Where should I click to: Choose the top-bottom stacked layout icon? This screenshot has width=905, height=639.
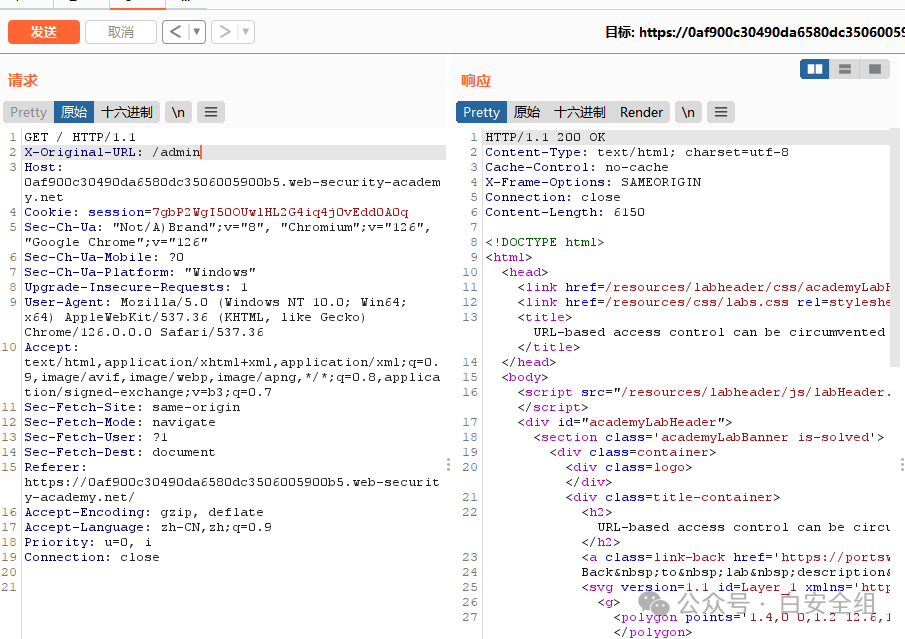click(845, 69)
